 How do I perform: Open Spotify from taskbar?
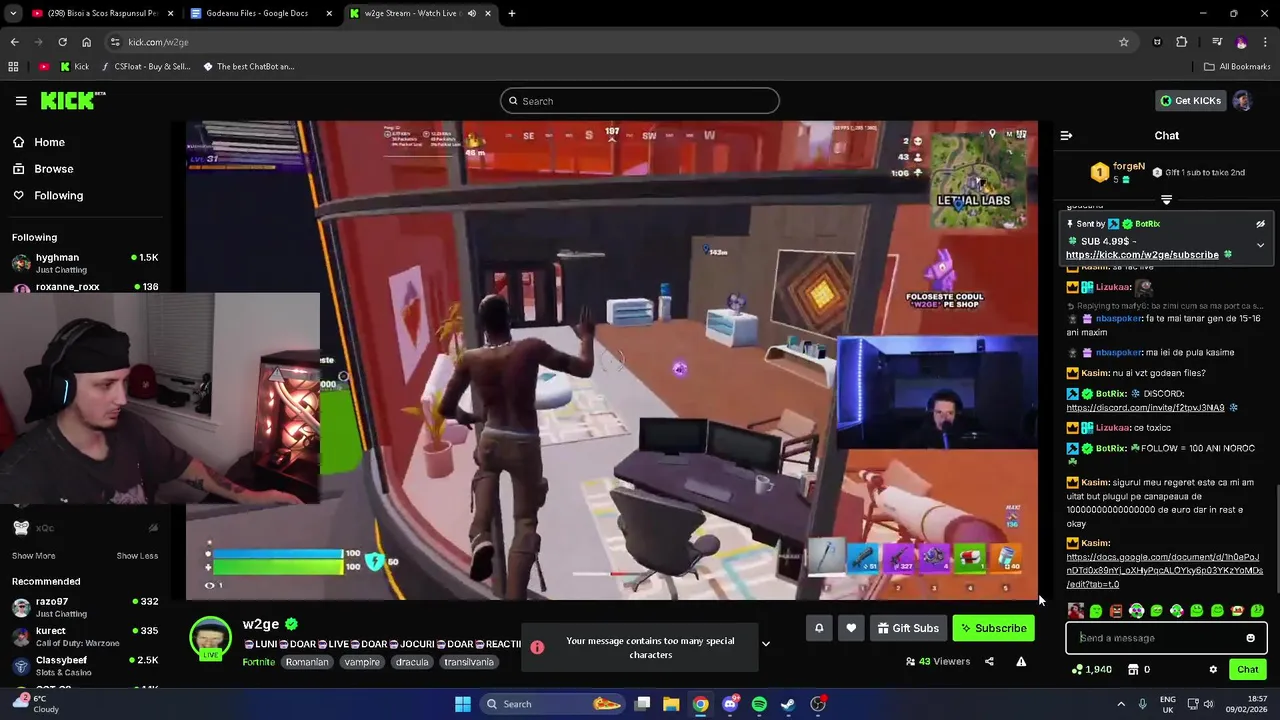tap(759, 704)
